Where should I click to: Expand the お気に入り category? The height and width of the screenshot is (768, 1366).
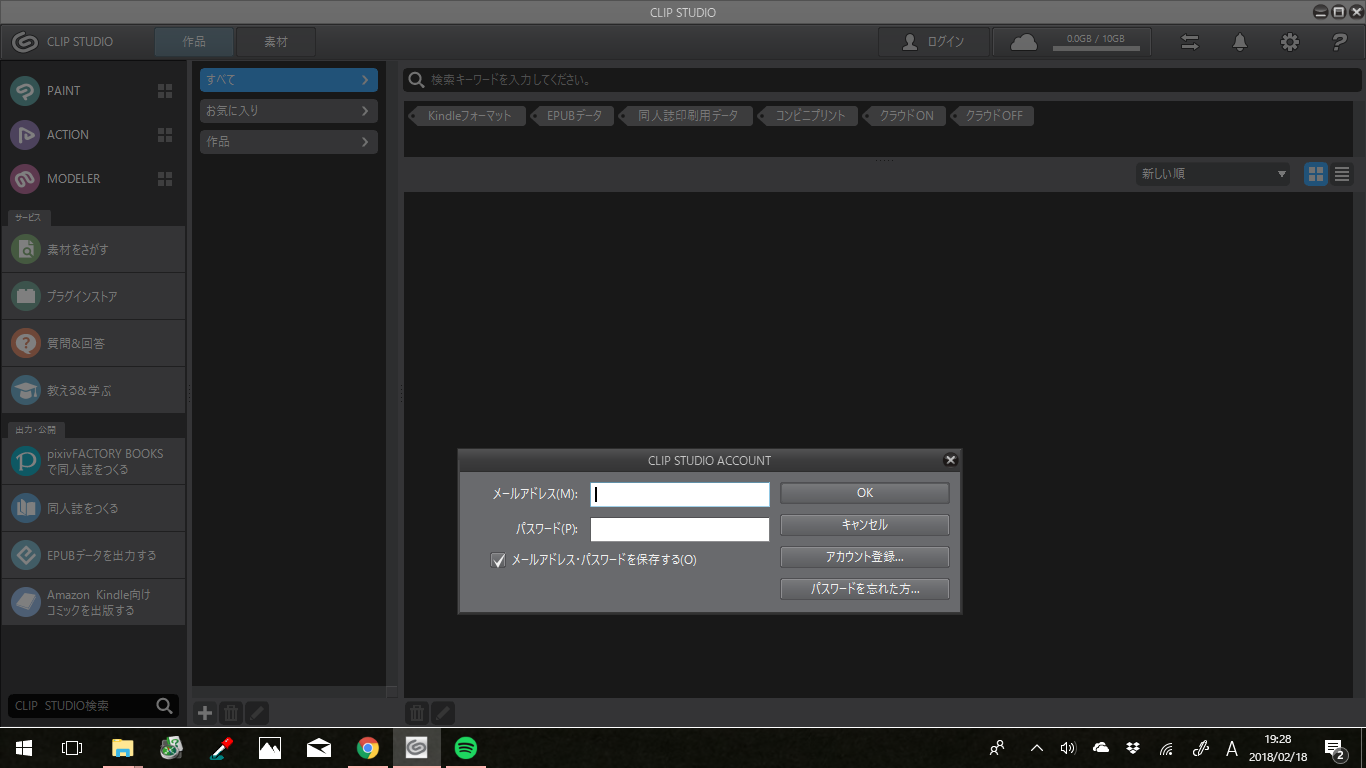click(289, 110)
